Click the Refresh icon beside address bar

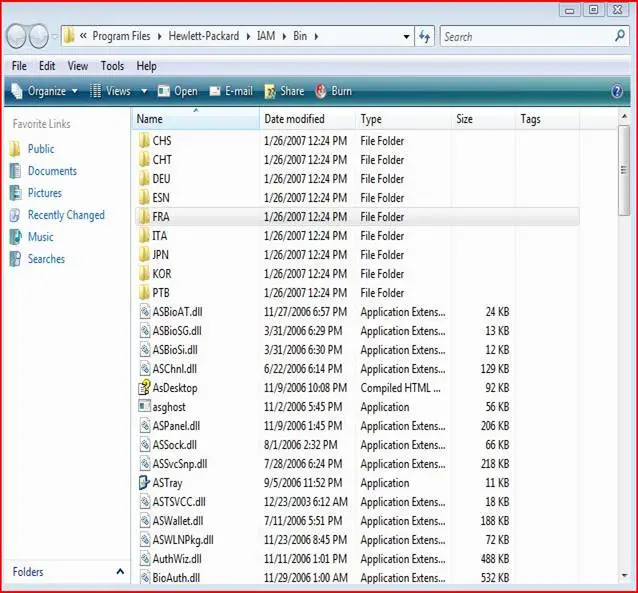click(x=425, y=36)
